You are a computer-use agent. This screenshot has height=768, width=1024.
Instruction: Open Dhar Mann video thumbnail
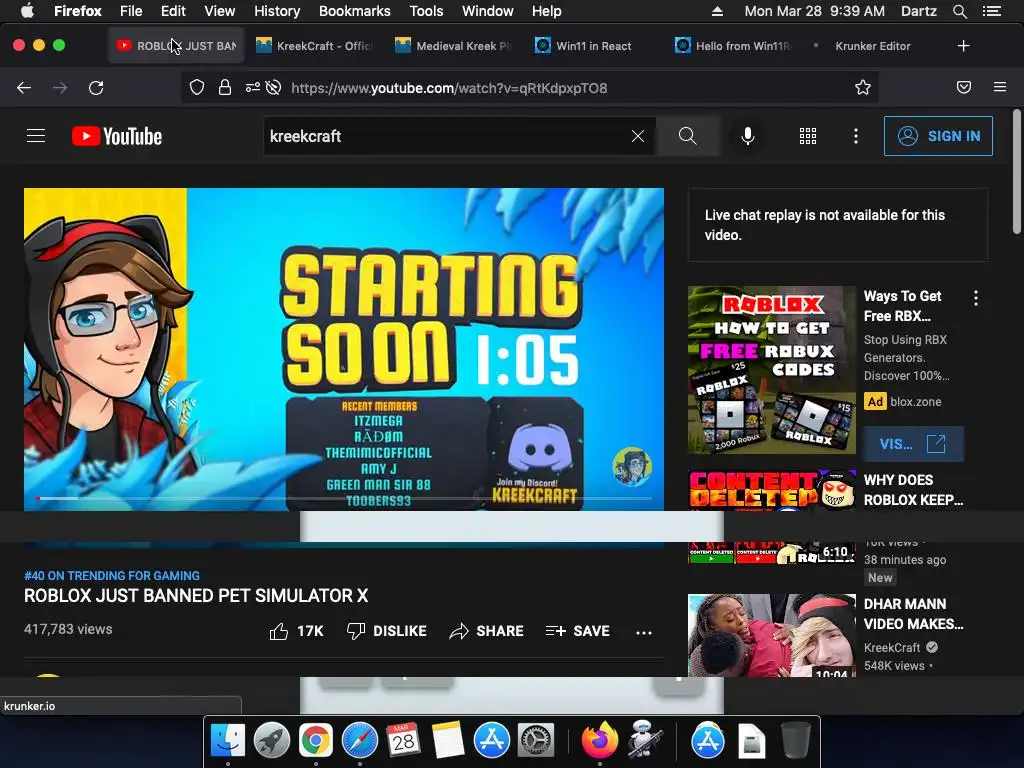pos(771,635)
